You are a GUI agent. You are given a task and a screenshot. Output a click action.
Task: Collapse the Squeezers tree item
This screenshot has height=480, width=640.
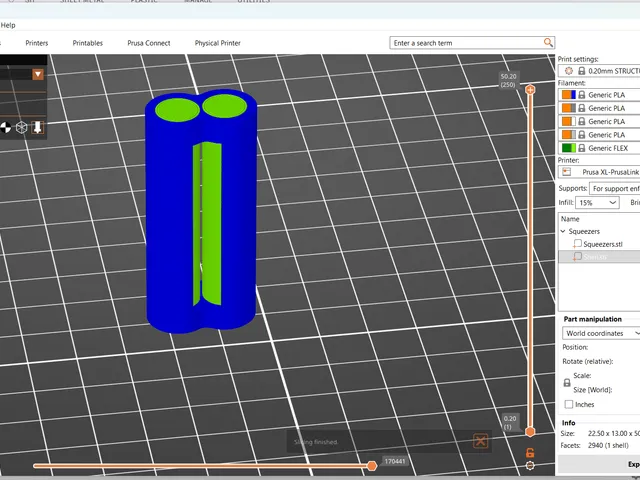tap(563, 231)
